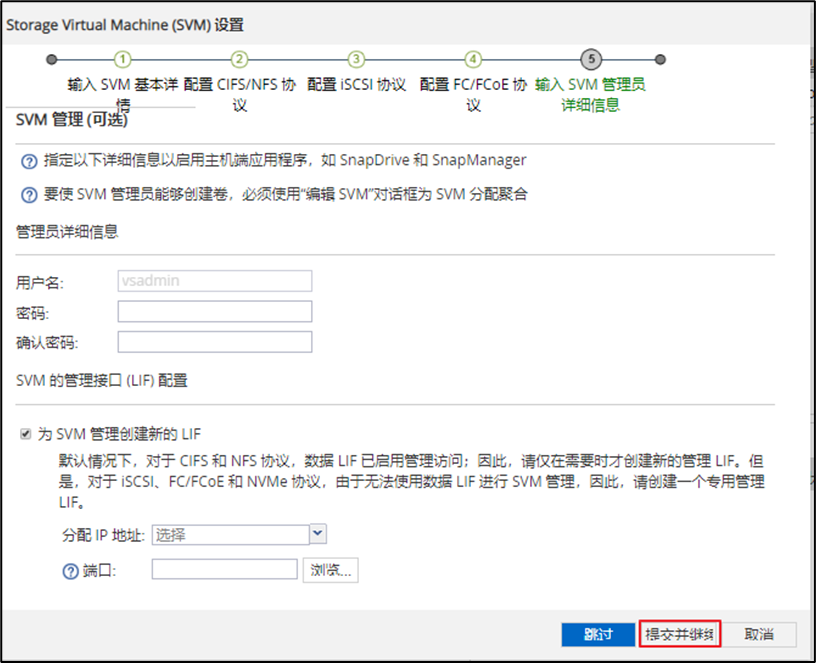This screenshot has height=663, width=816.
Task: Toggle 为 SVM 管理创建新的 LIF checkbox
Action: coord(26,435)
